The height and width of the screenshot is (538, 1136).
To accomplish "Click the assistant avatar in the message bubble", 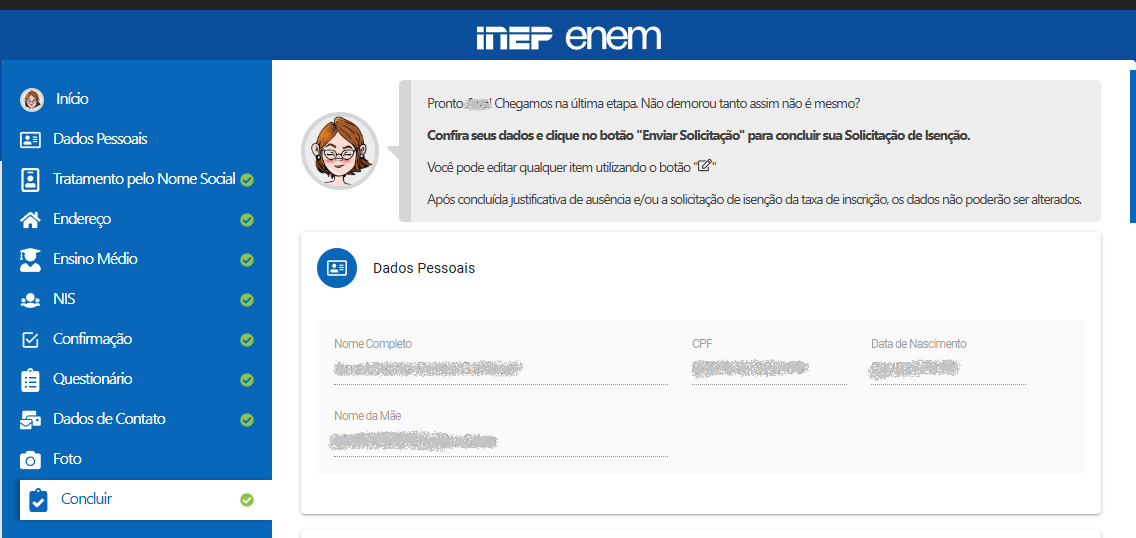I will 340,150.
